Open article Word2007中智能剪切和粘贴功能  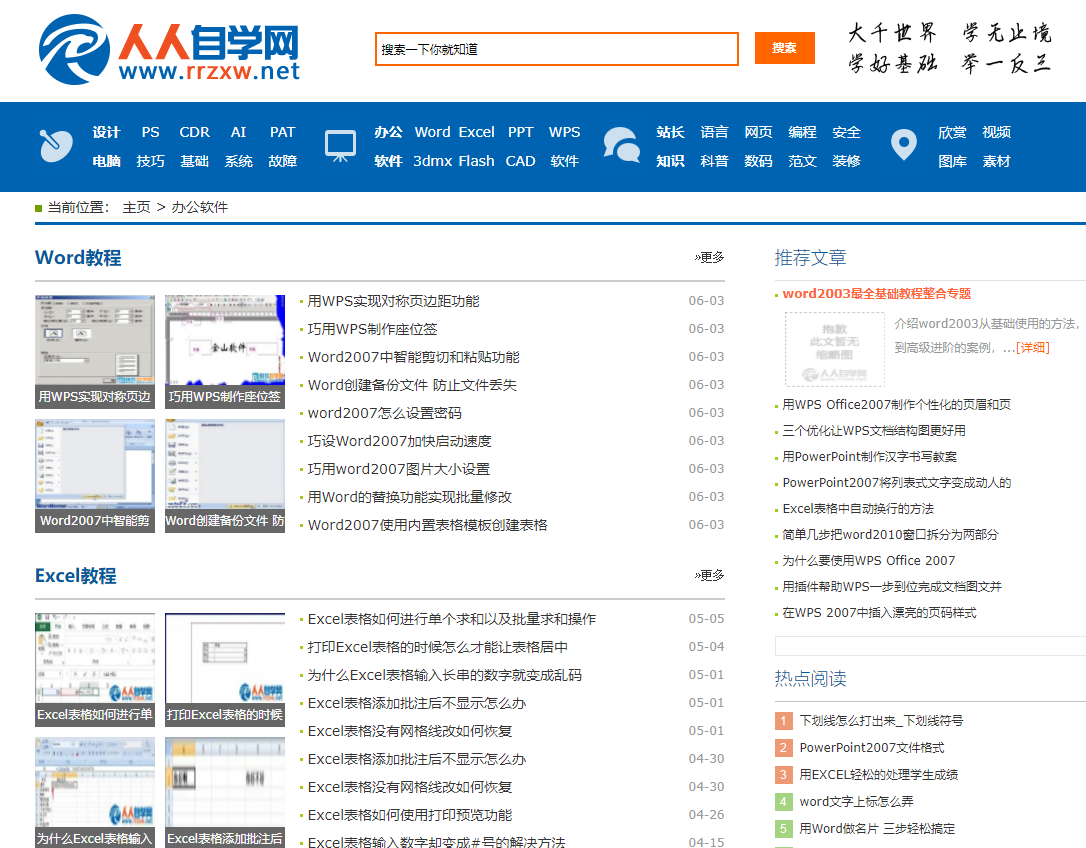click(x=413, y=357)
